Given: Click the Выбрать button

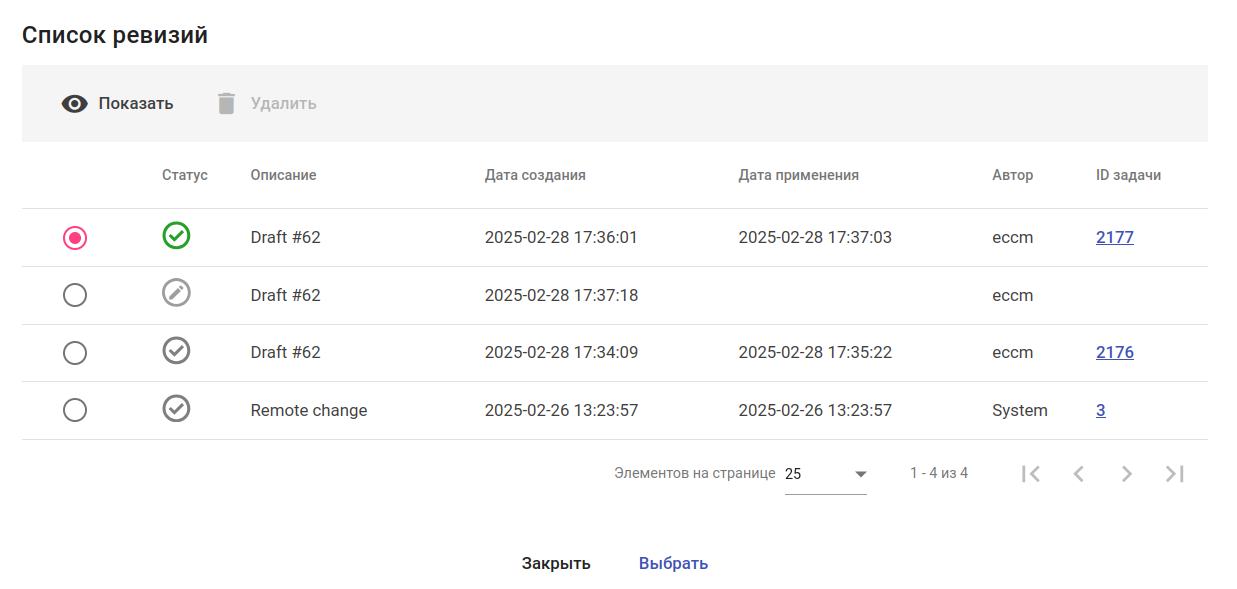Looking at the screenshot, I should click(x=673, y=564).
